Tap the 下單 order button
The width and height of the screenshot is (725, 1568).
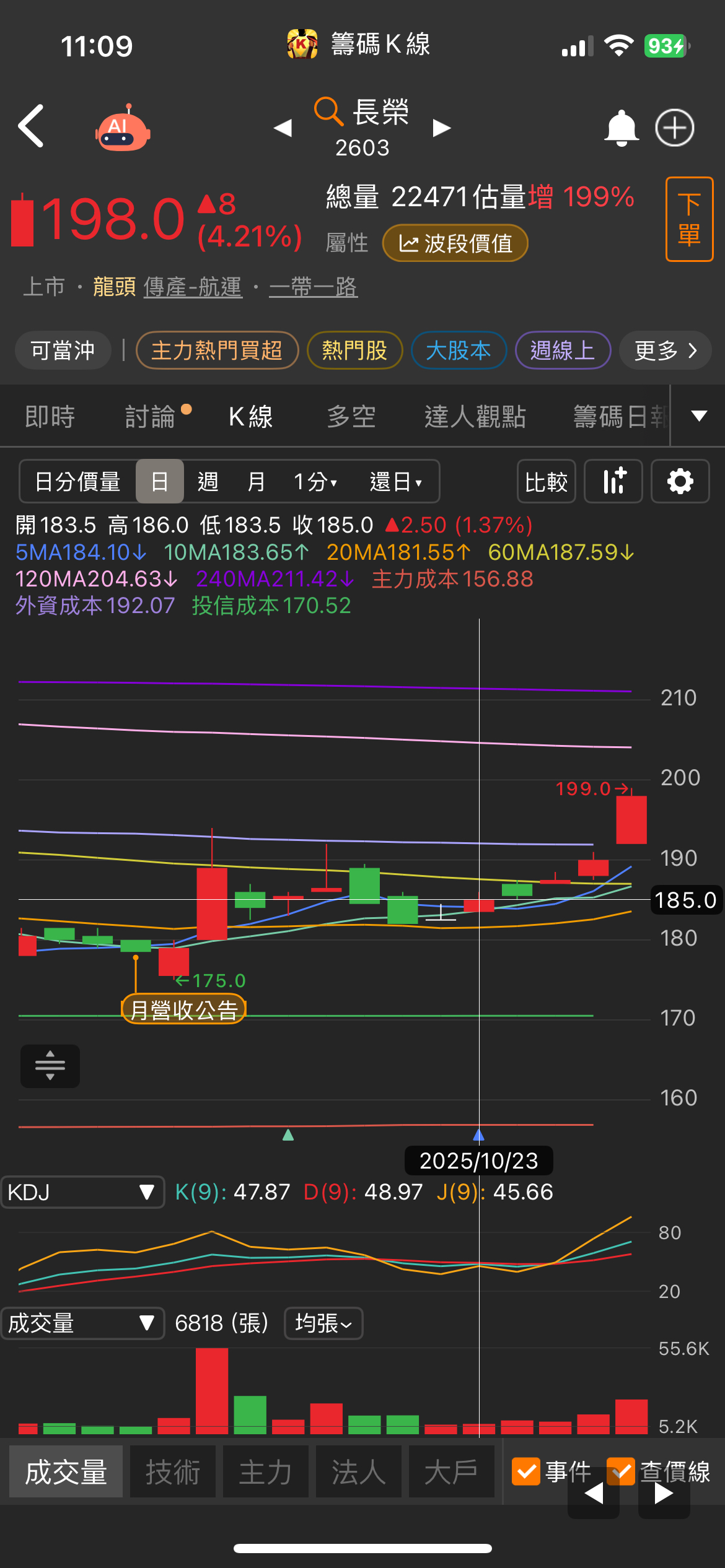point(689,219)
